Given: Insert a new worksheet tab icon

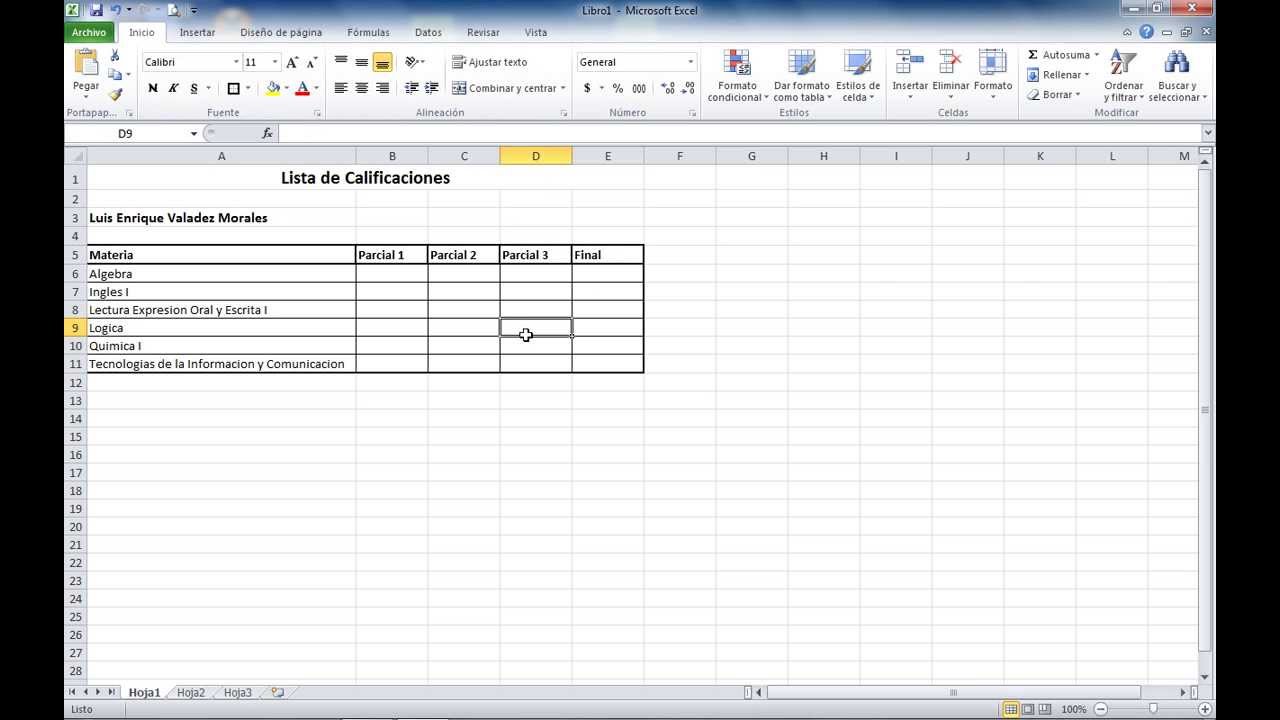Looking at the screenshot, I should (x=277, y=692).
